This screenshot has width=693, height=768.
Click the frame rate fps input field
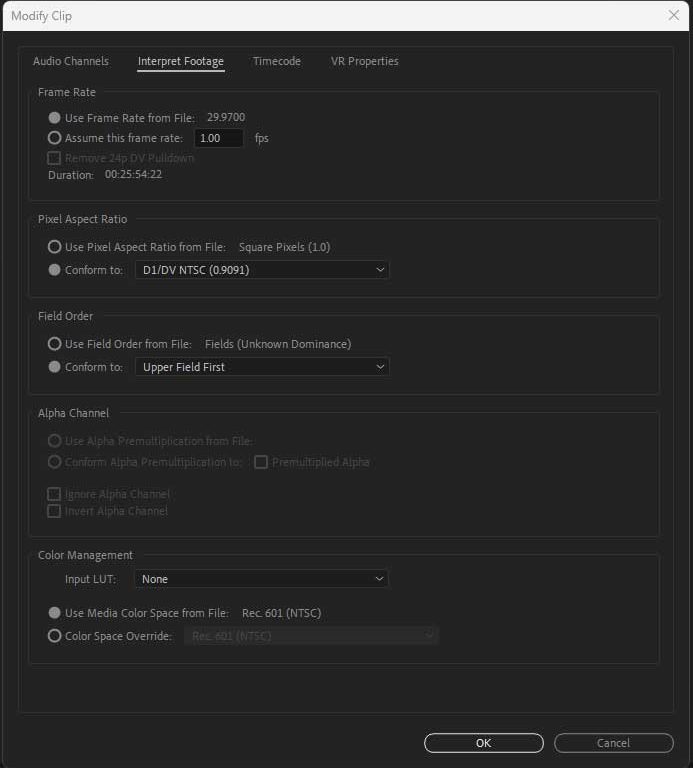point(218,138)
